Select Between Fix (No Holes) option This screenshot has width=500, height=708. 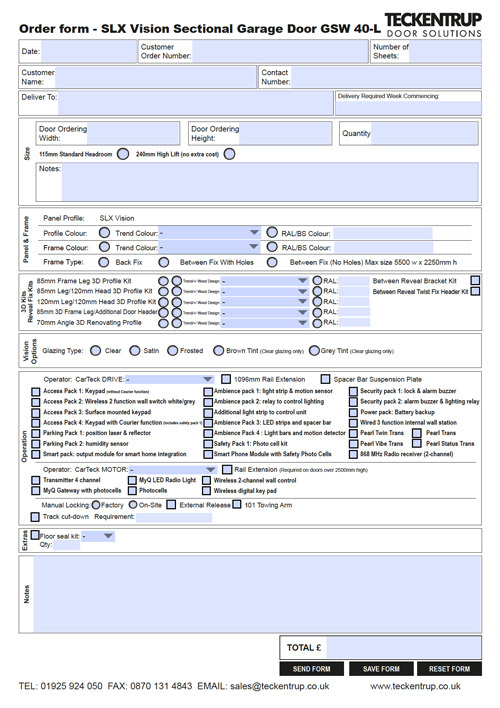coord(272,262)
